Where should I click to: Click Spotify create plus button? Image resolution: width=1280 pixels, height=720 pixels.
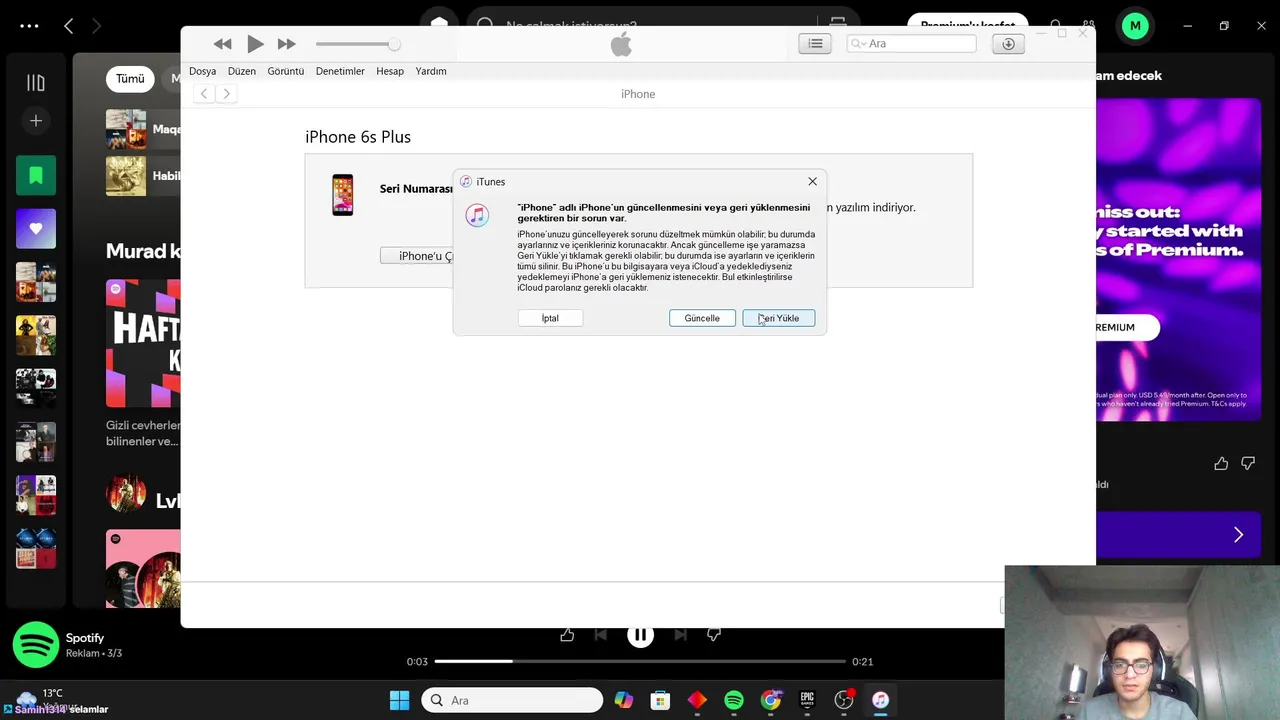[36, 121]
